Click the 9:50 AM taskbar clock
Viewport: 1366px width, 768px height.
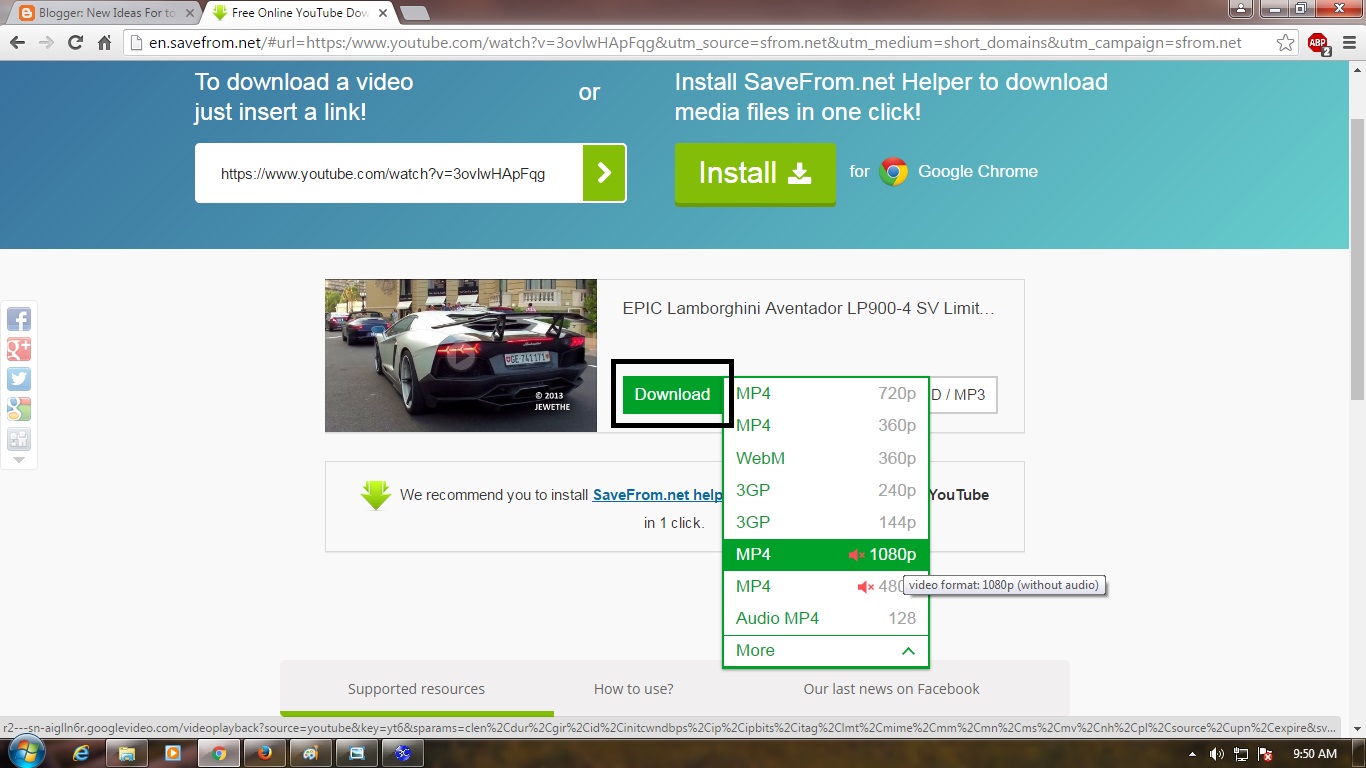click(1315, 754)
